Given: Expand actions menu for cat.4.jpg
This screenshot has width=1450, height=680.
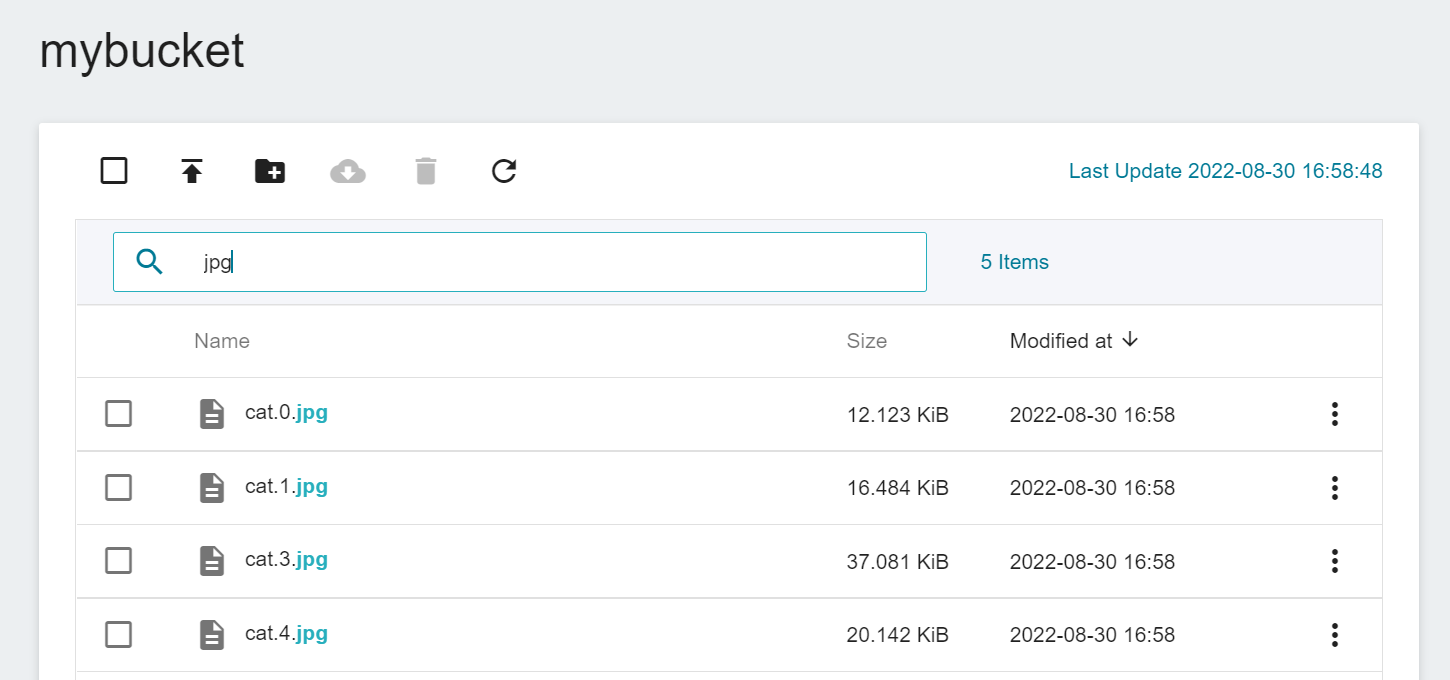Looking at the screenshot, I should [1334, 635].
